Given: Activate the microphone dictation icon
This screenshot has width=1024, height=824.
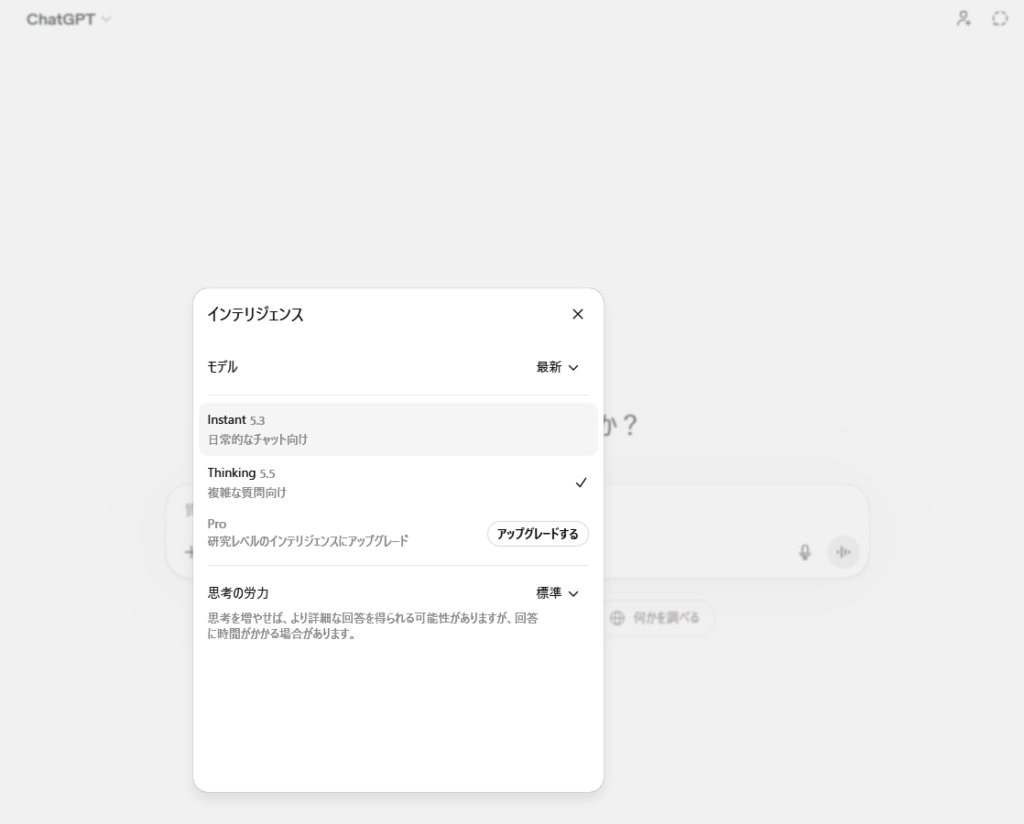Looking at the screenshot, I should tap(805, 552).
